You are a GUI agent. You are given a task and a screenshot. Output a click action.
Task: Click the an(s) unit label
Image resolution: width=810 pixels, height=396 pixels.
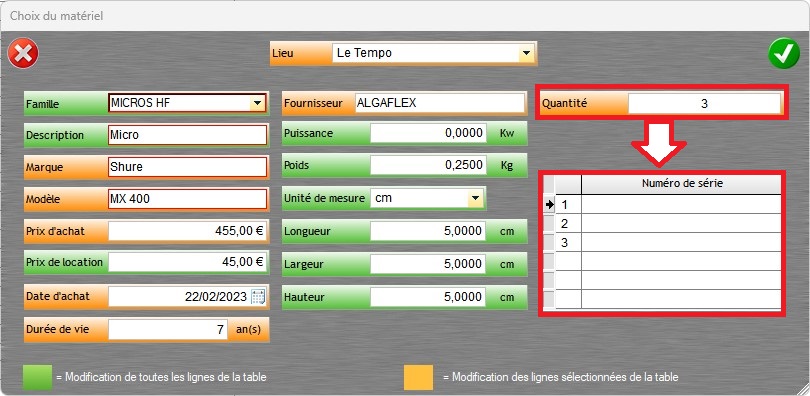tap(248, 329)
